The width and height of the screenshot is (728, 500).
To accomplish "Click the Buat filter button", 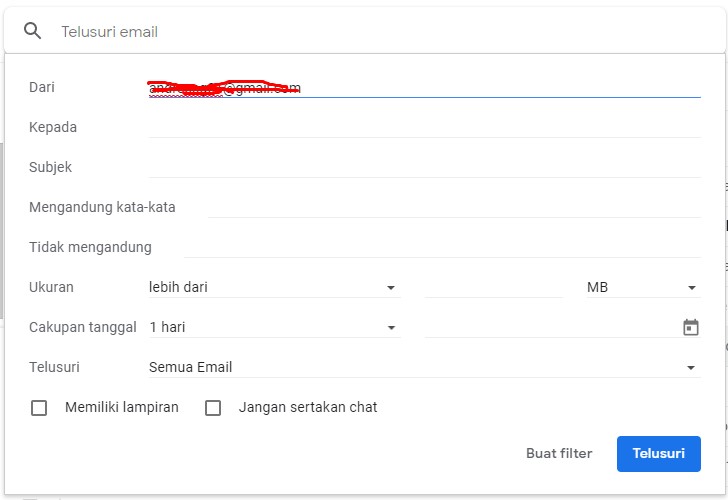I will [559, 453].
